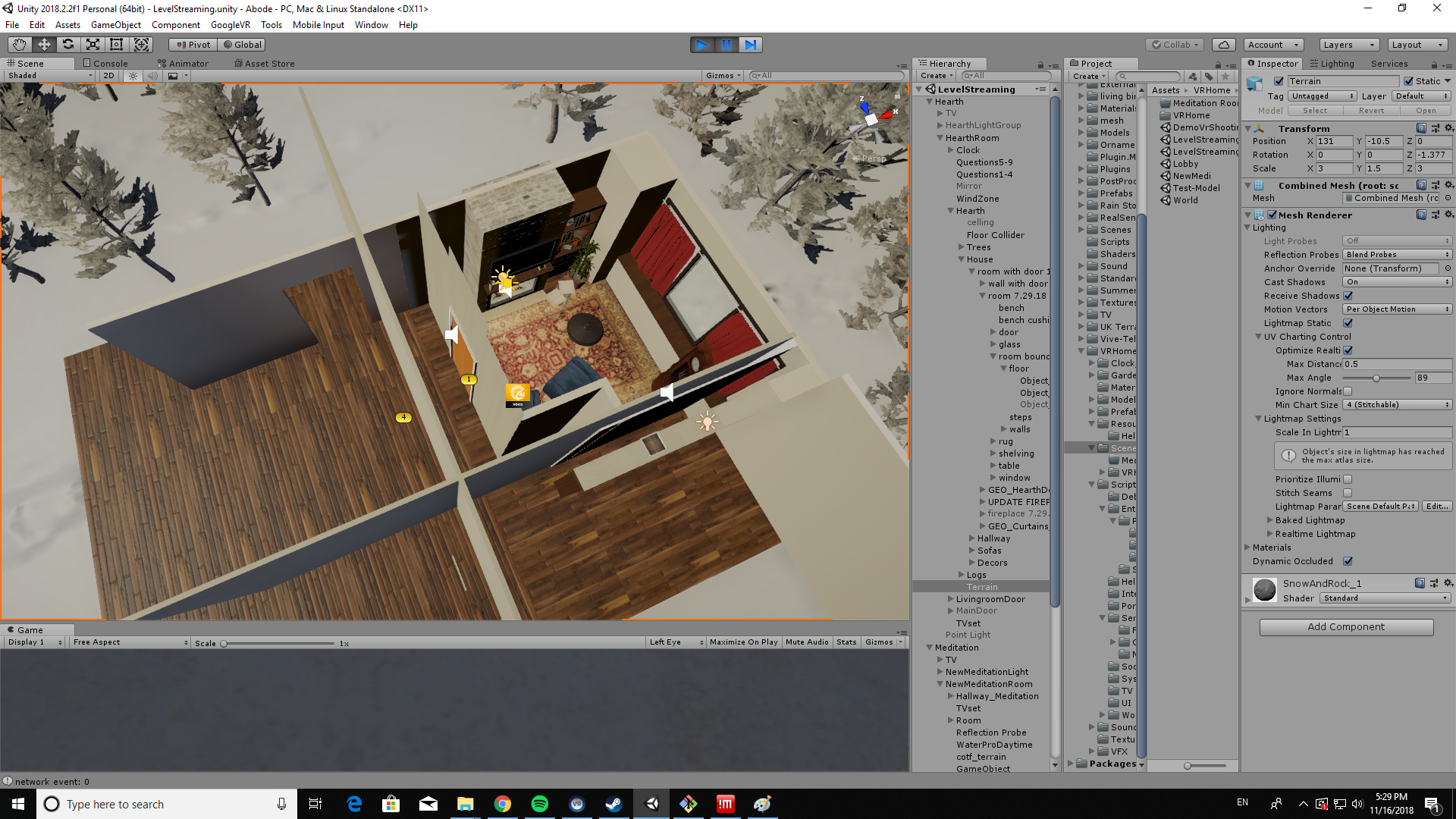
Task: Step forward one frame
Action: tap(750, 45)
